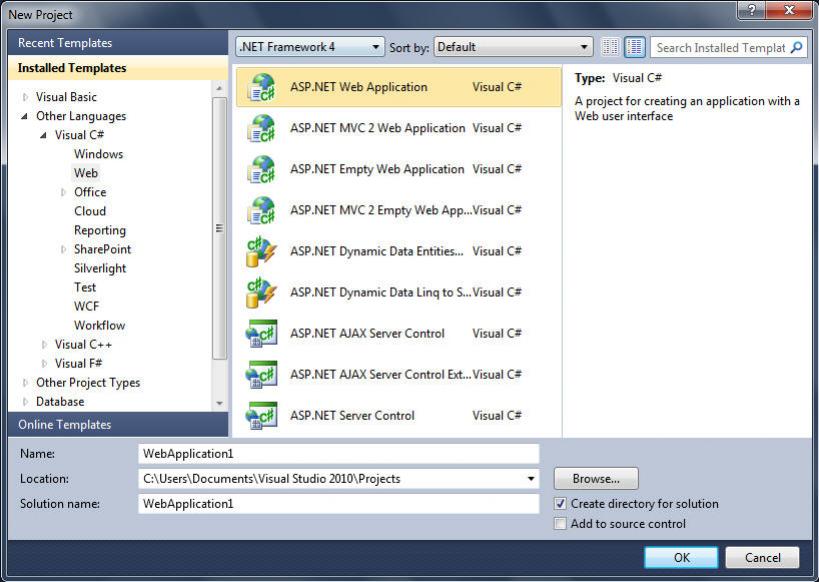
Task: Click the OK button
Action: [x=681, y=557]
